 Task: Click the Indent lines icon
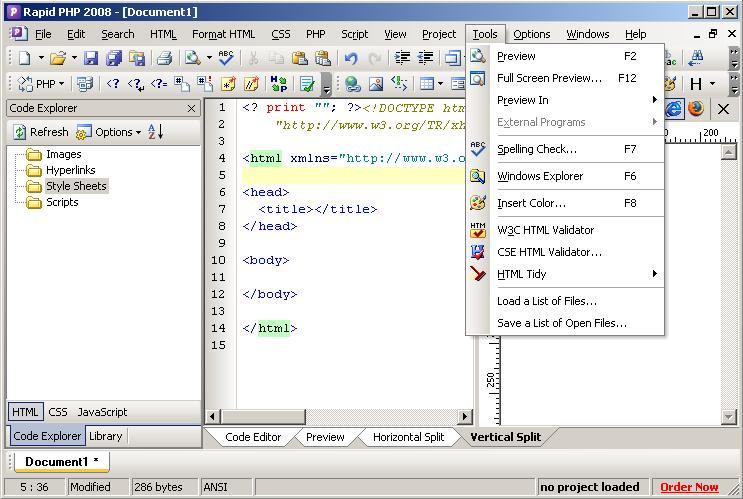[x=402, y=58]
